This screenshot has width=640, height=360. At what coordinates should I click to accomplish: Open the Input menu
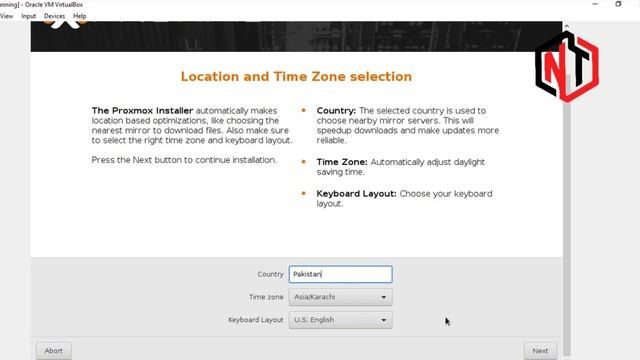tap(29, 16)
